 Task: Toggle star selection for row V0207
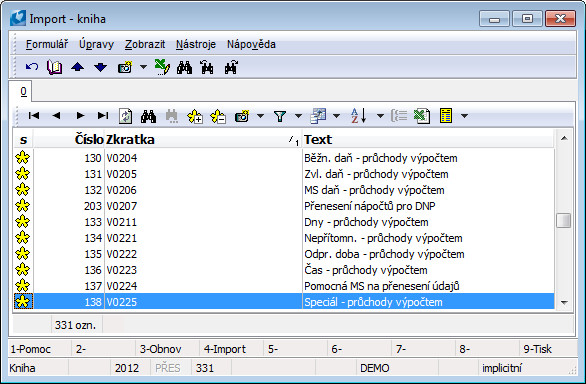click(x=22, y=206)
